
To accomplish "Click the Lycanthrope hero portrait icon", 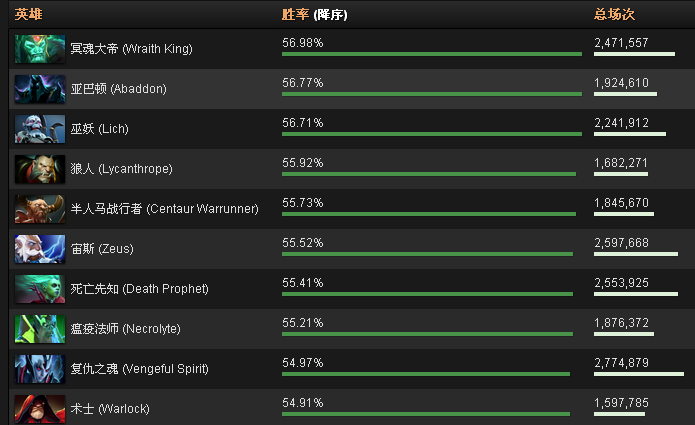I will (x=40, y=169).
